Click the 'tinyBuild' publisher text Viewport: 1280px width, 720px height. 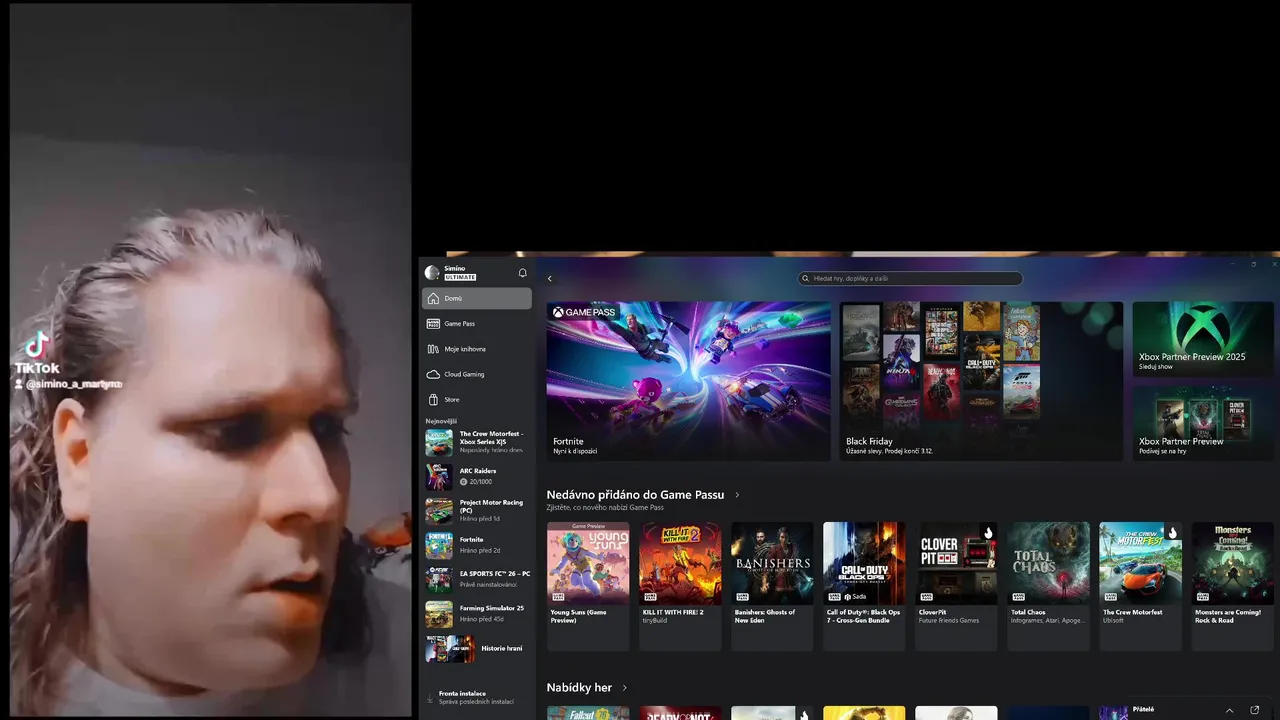click(x=655, y=620)
